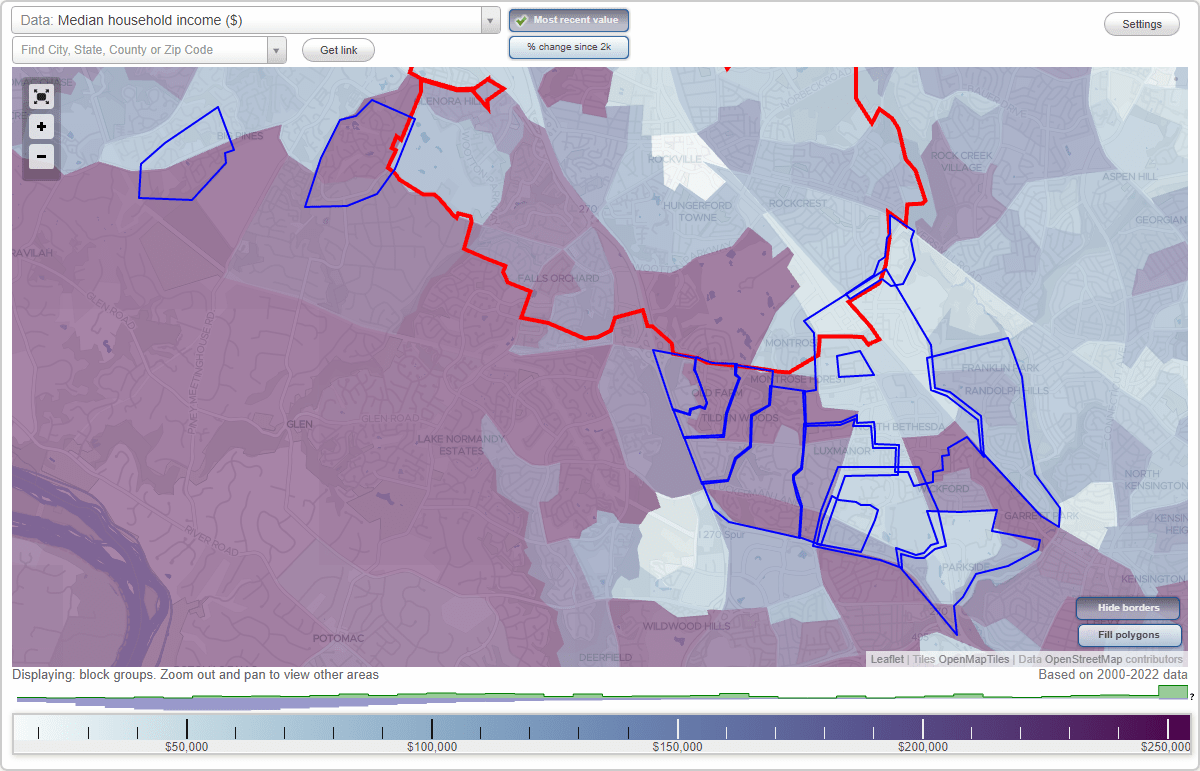Expand the city search dropdown arrow
Viewport: 1200px width, 771px height.
tap(277, 49)
